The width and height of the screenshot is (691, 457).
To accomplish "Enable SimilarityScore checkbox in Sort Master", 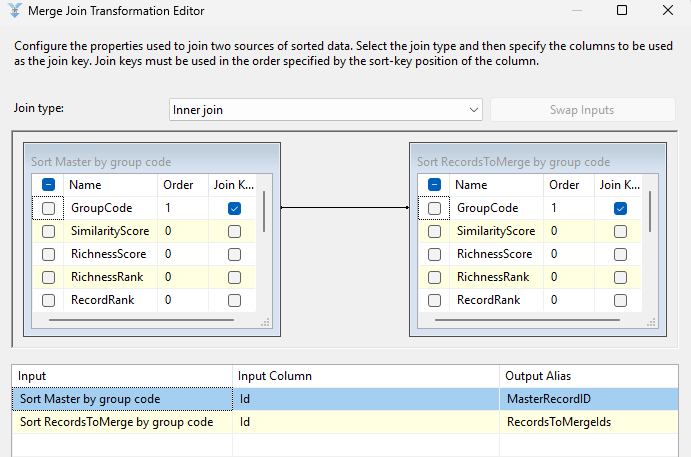I will click(x=48, y=231).
